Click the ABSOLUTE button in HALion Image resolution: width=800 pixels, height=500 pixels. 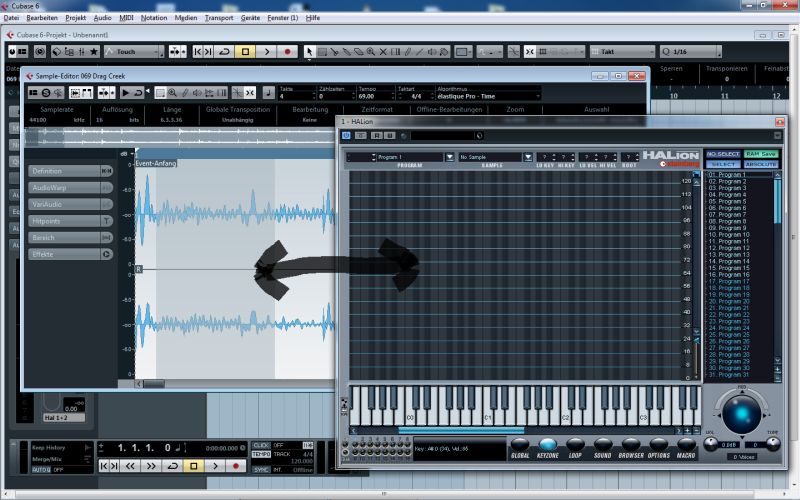(x=760, y=164)
